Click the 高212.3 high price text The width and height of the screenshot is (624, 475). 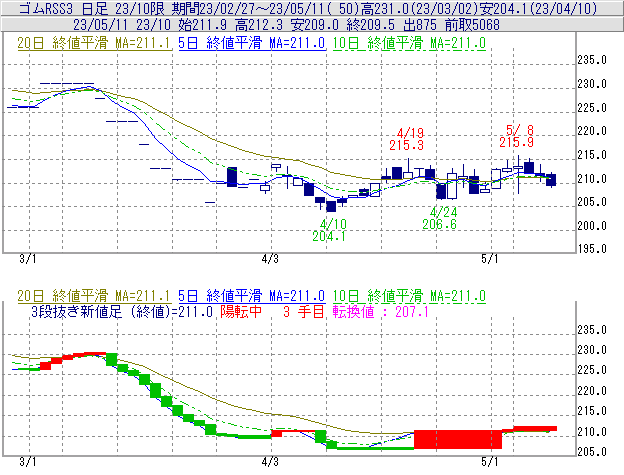[259, 25]
